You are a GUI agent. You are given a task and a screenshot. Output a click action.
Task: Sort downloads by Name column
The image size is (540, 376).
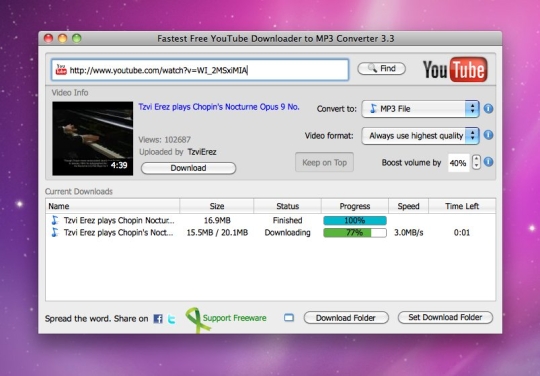(112, 206)
